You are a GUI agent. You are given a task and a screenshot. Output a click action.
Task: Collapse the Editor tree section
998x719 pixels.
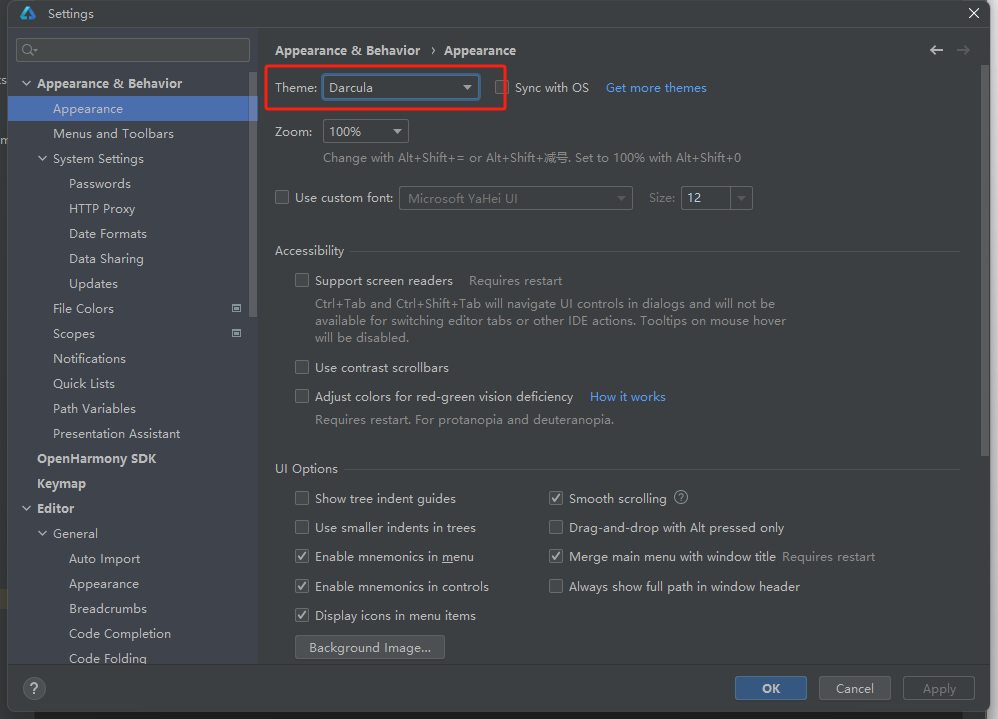(26, 508)
